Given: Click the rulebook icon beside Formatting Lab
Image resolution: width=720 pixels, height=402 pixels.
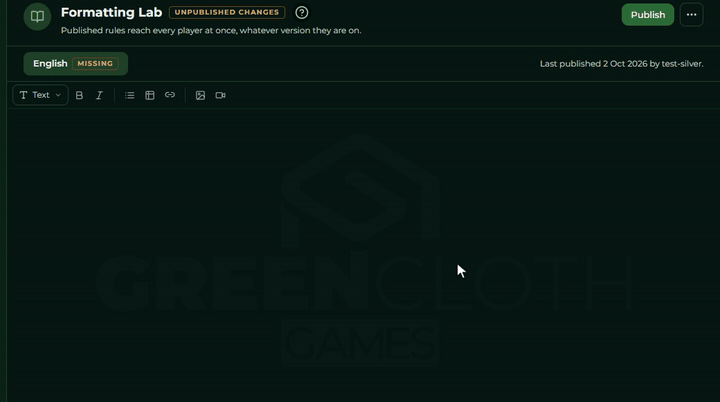Looking at the screenshot, I should pos(37,17).
